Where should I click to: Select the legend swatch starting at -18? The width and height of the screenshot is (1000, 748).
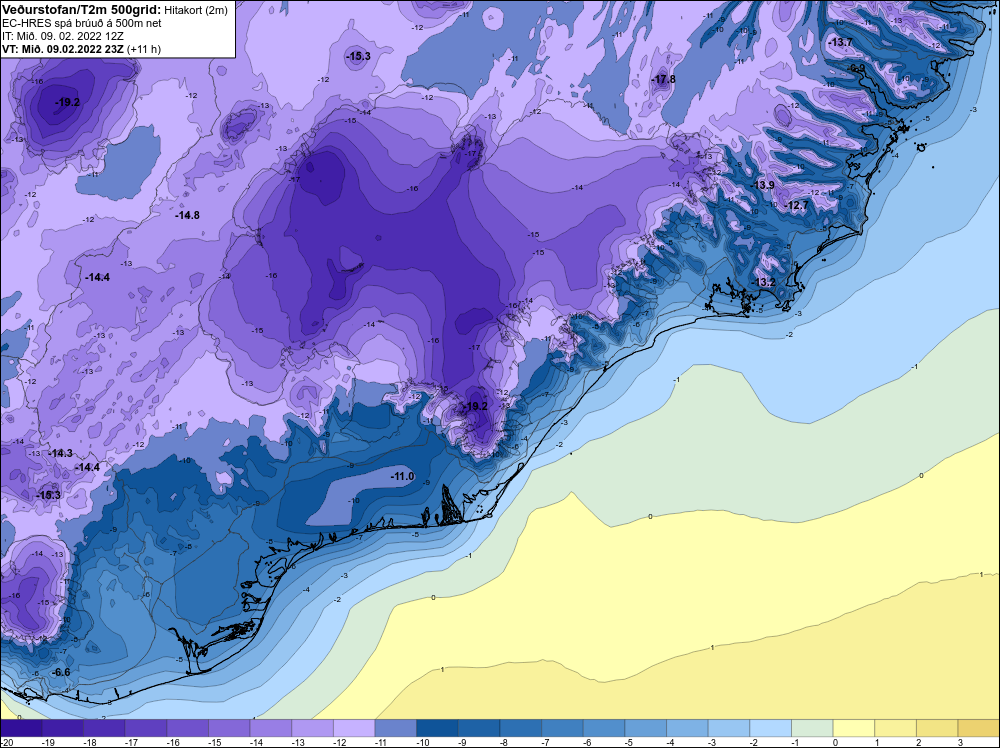pyautogui.click(x=105, y=728)
